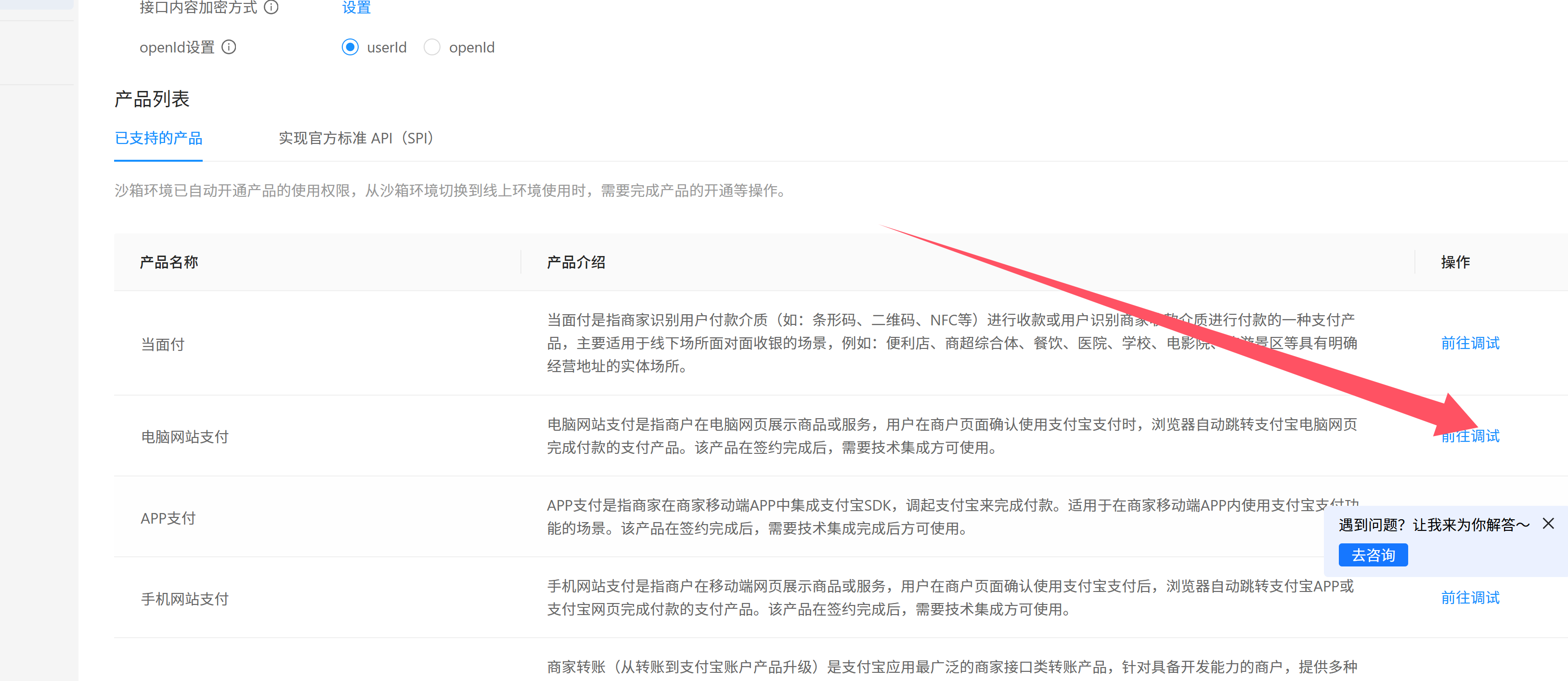The image size is (1568, 681).
Task: Click the 手机网站支付 description text
Action: pyautogui.click(x=950, y=598)
